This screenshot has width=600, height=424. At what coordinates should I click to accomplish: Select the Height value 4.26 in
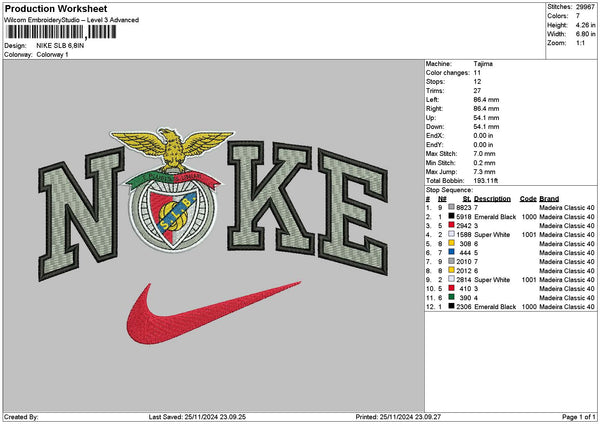tap(585, 25)
